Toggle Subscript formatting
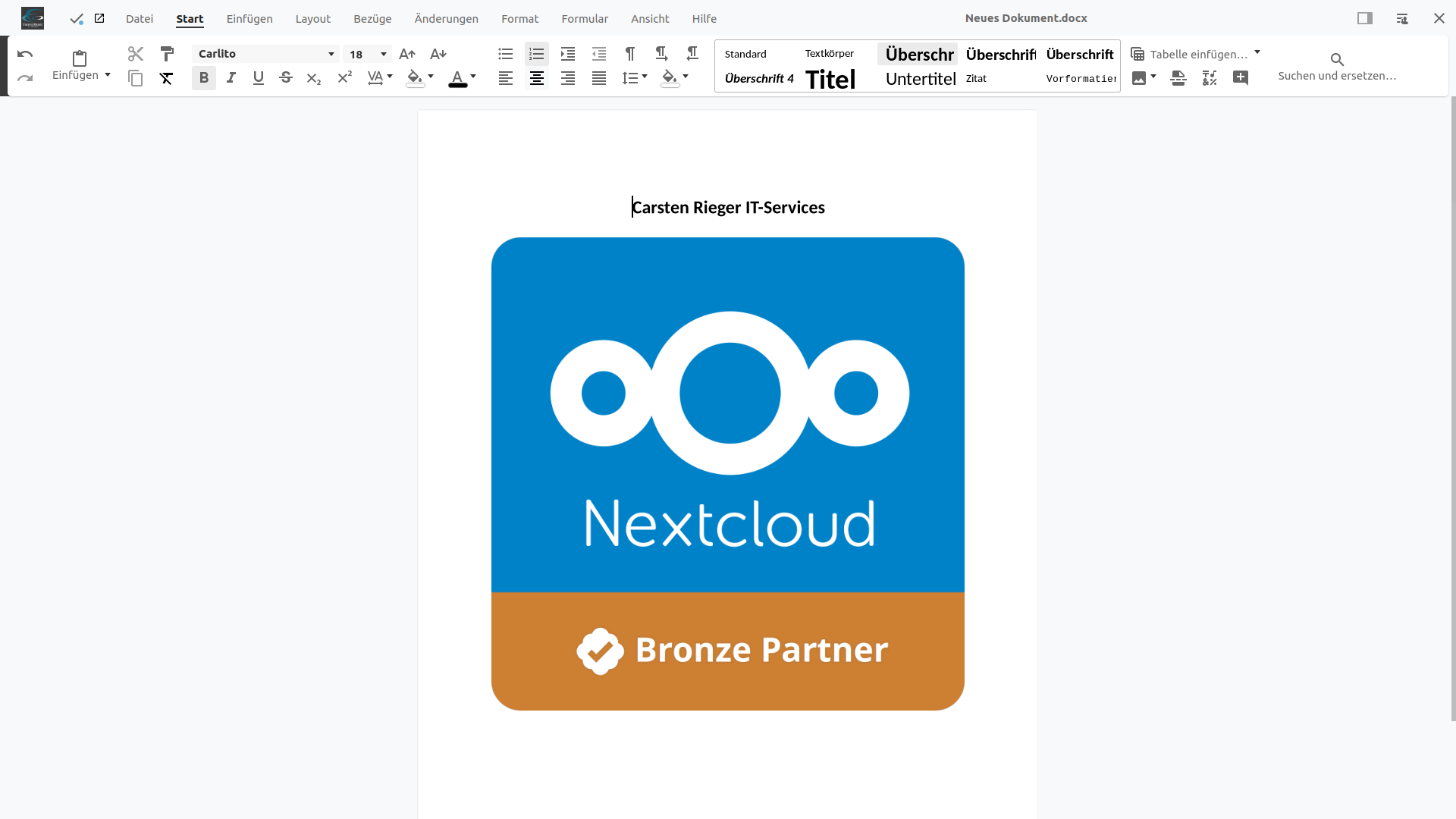The height and width of the screenshot is (819, 1456). 313,78
